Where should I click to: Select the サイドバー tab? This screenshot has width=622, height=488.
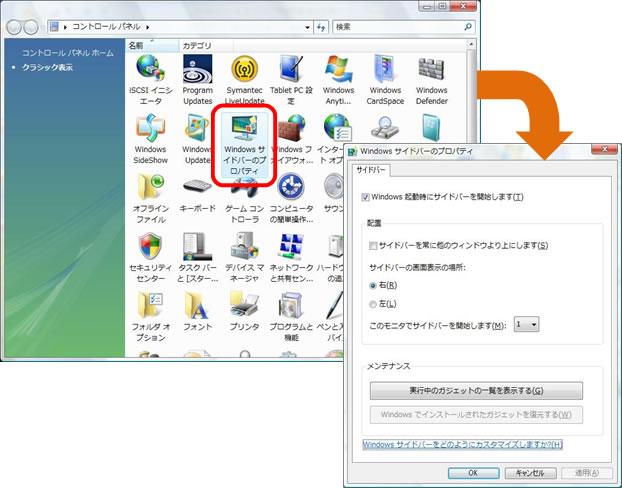click(372, 170)
